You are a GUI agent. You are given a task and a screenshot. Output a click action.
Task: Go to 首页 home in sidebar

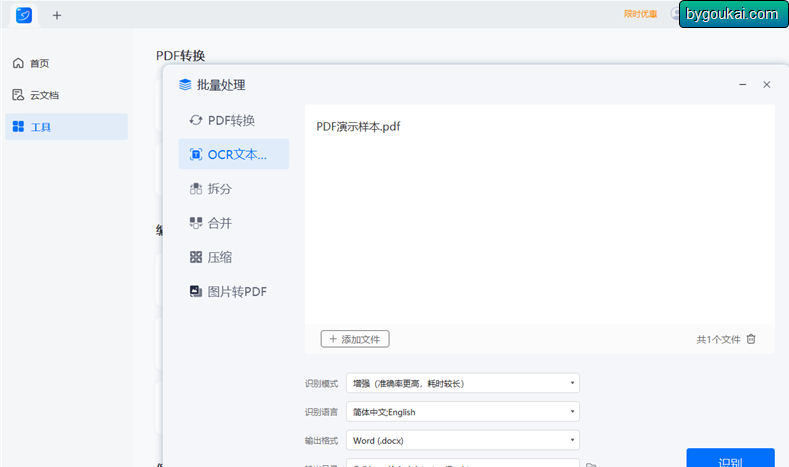(31, 63)
